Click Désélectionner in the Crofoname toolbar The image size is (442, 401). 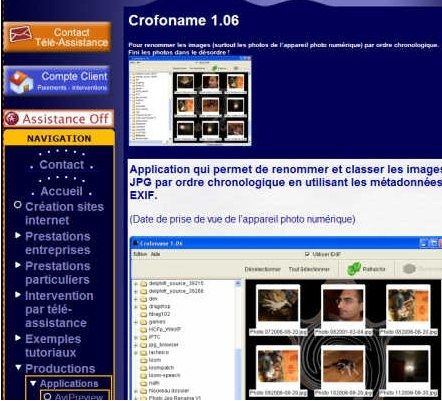point(263,269)
